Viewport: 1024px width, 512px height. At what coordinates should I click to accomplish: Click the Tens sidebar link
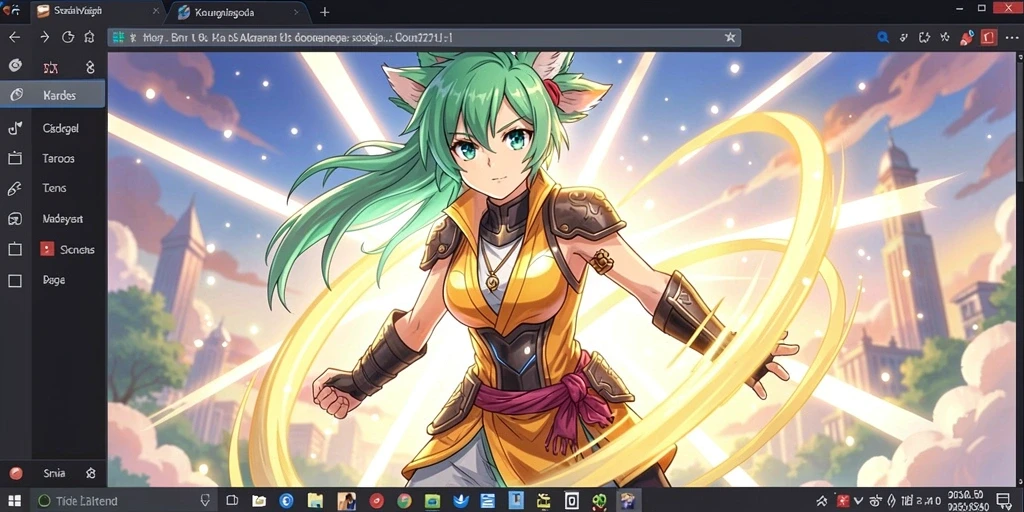[x=53, y=188]
